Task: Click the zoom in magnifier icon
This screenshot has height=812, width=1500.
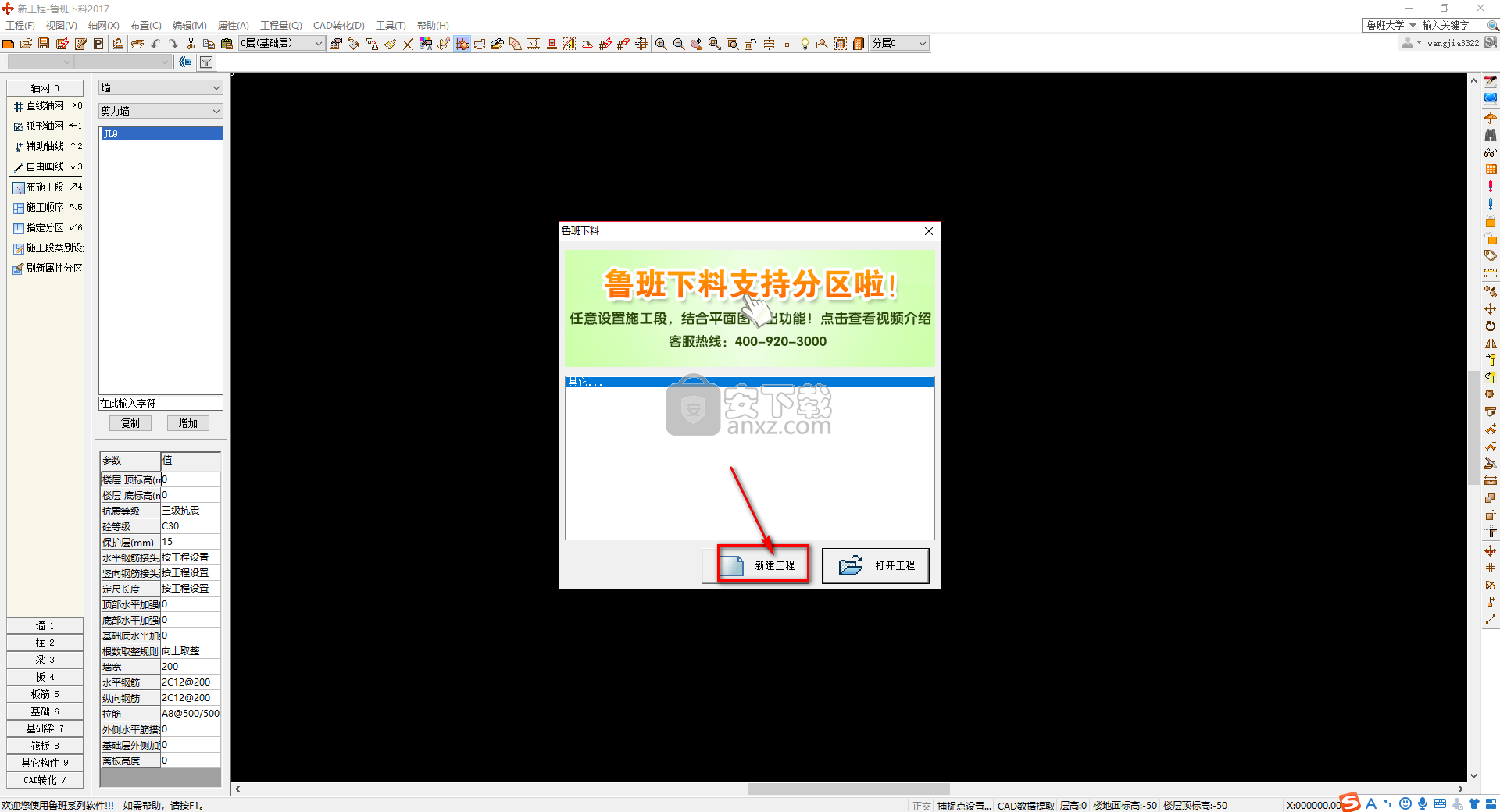Action: pyautogui.click(x=661, y=44)
